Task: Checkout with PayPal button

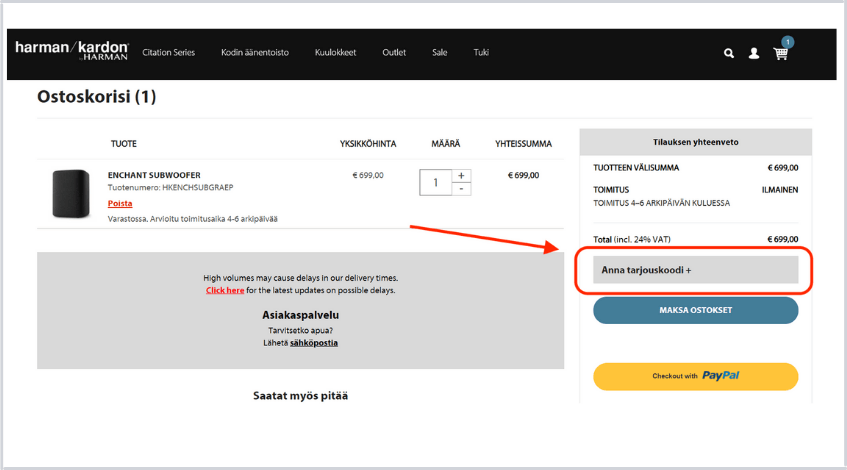Action: click(695, 376)
